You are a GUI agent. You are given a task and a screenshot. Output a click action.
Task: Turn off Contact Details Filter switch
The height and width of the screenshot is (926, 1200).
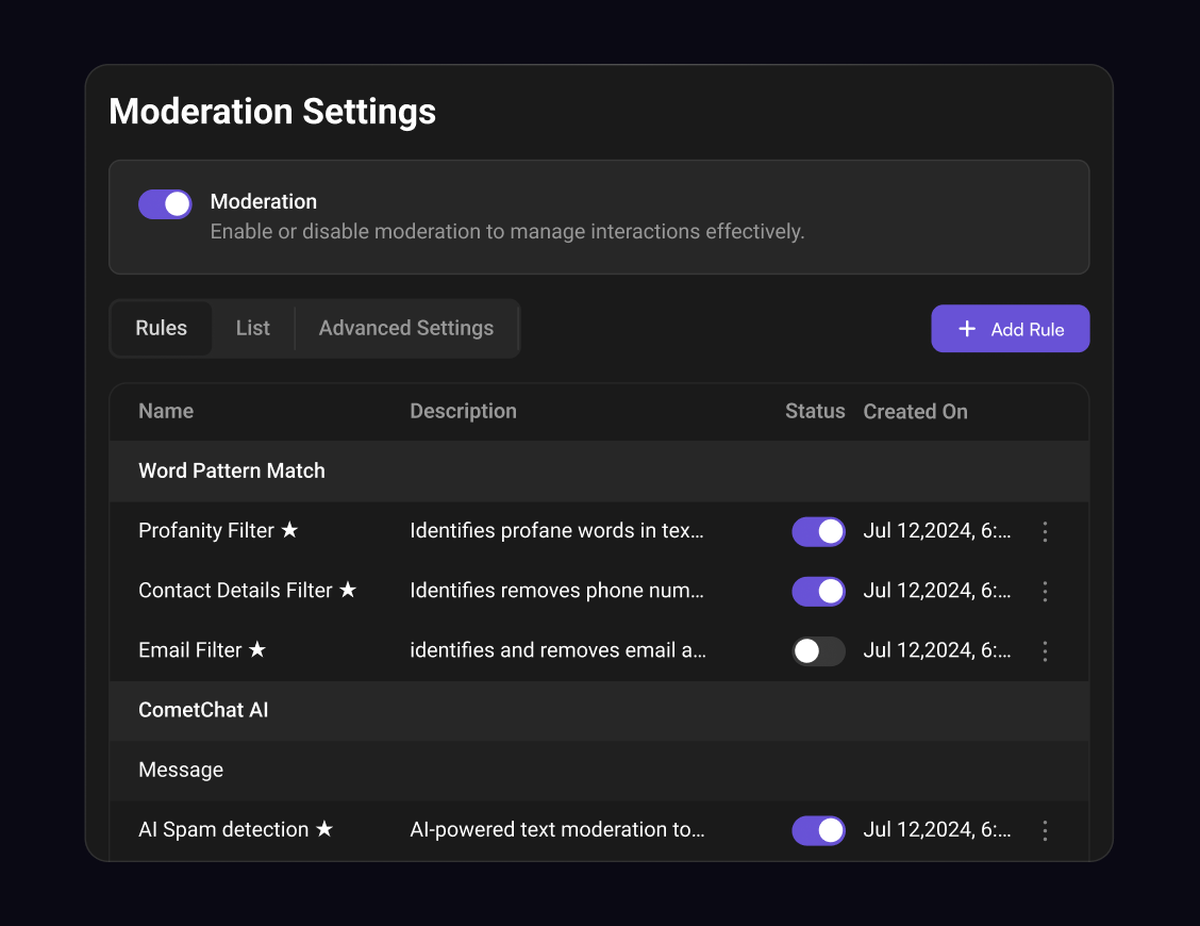pos(818,591)
